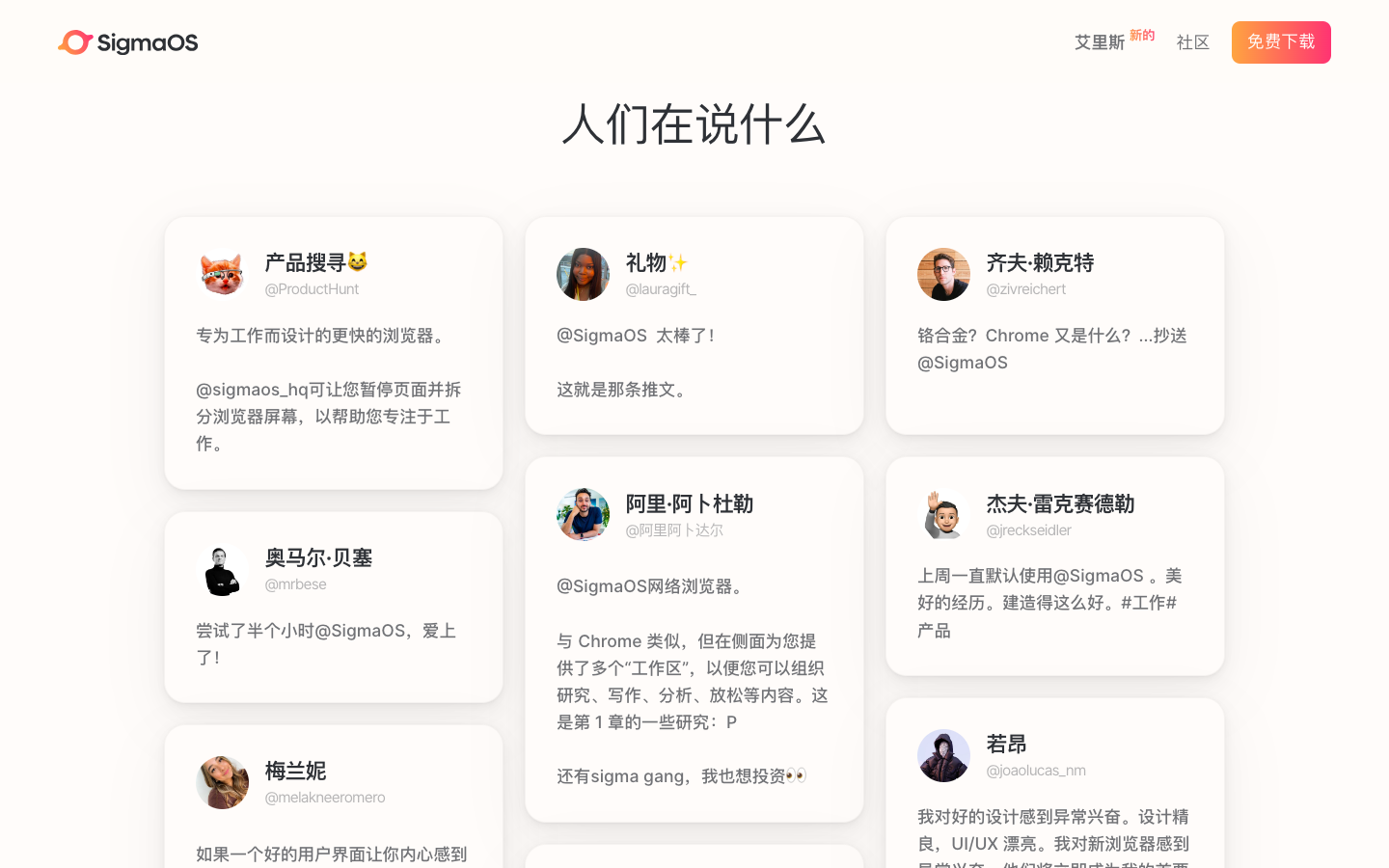Click the SigmaOS logo icon

[73, 42]
